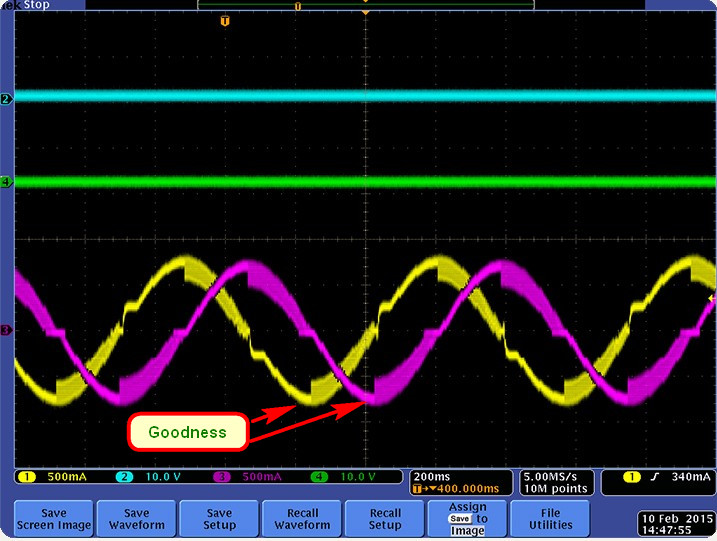Click the orange trigger position T marker
Screen dimensions: 717x541
click(225, 21)
